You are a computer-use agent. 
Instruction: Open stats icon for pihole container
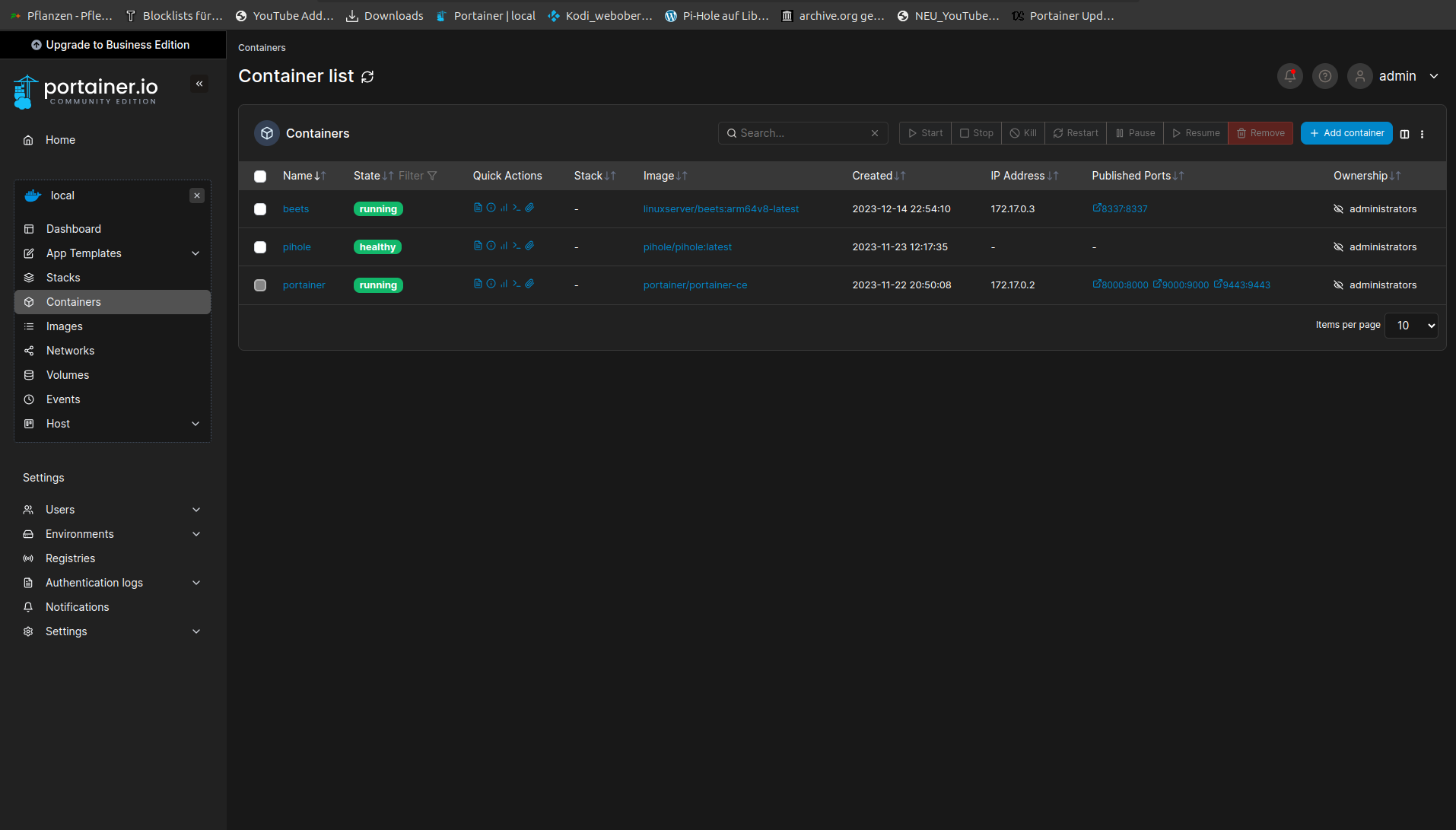point(504,246)
